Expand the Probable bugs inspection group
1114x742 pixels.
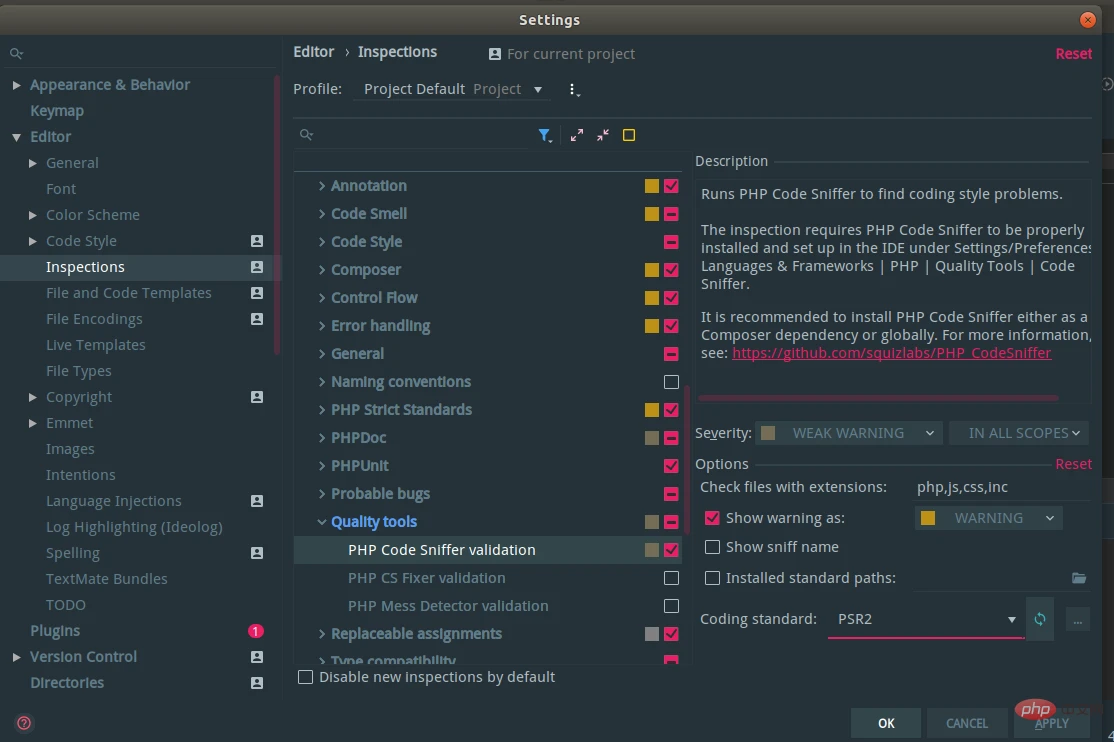[x=322, y=494]
